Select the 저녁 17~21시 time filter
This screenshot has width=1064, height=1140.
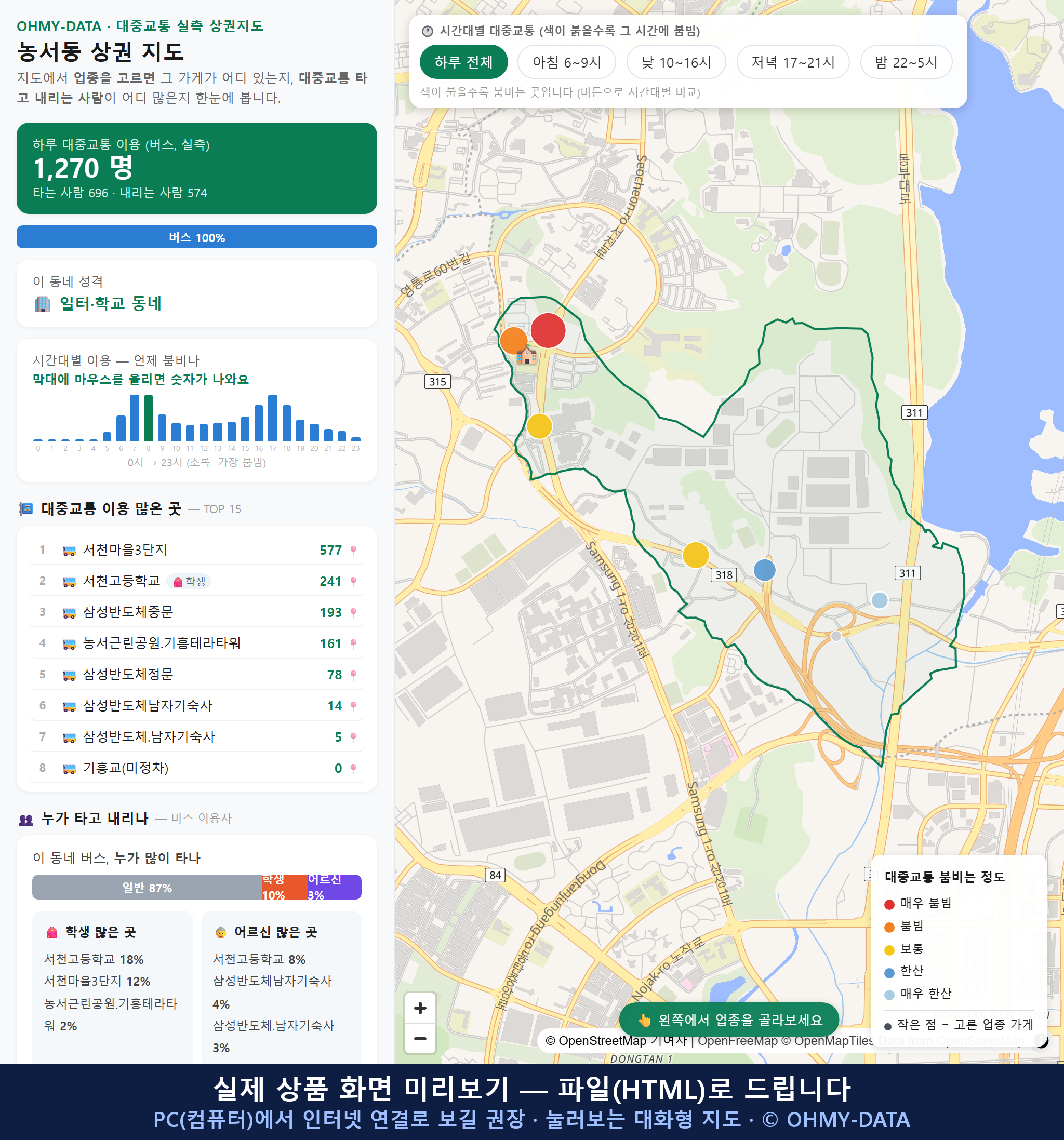point(793,62)
